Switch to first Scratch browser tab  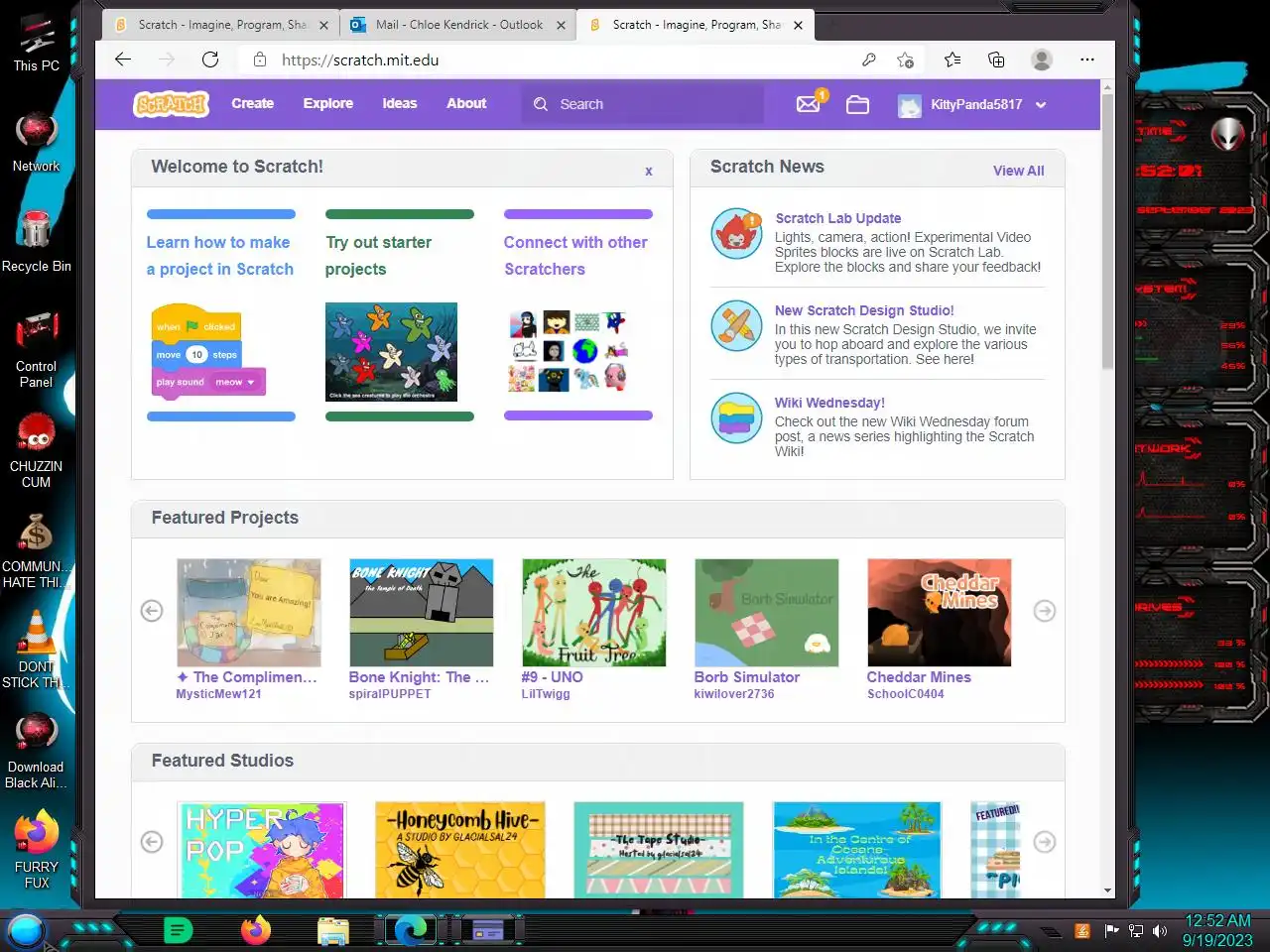click(x=221, y=25)
